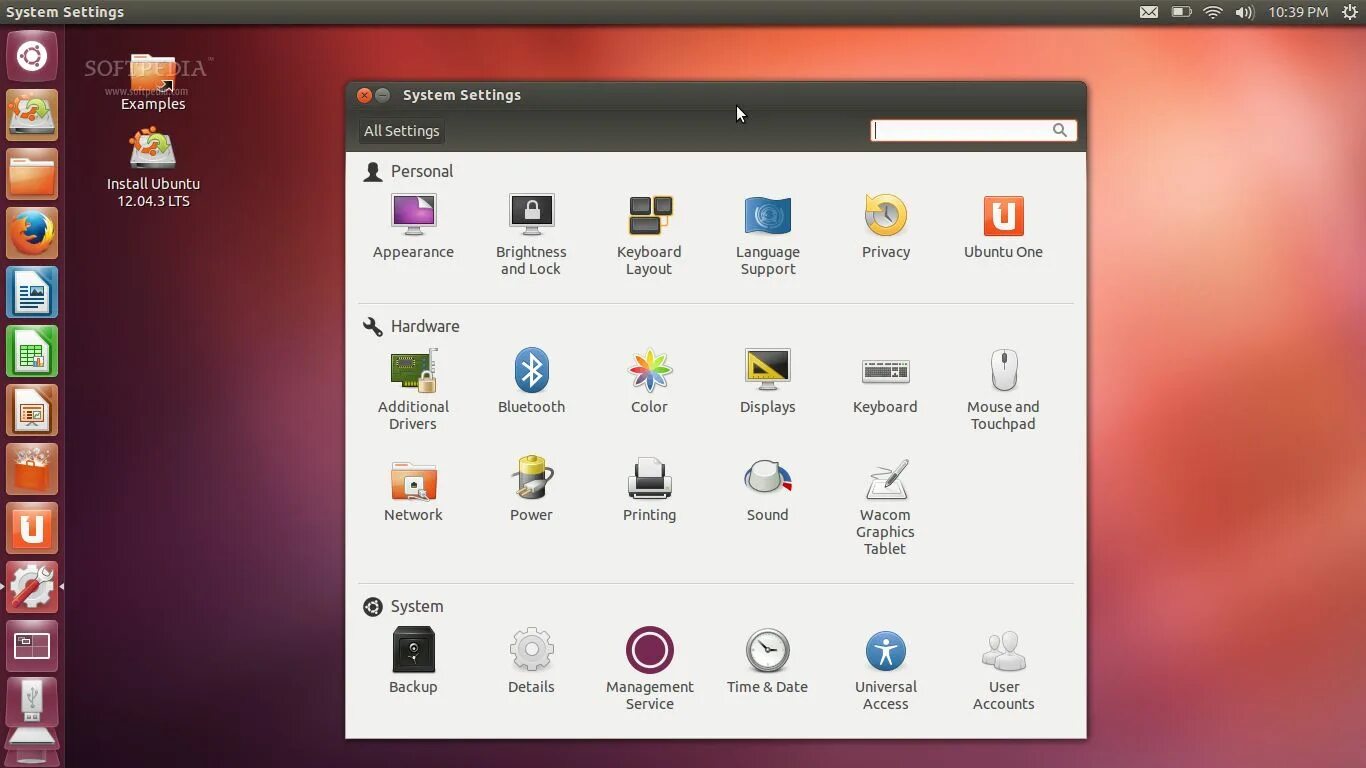
Task: Launch LibreOffice Writer from launcher
Action: [32, 292]
